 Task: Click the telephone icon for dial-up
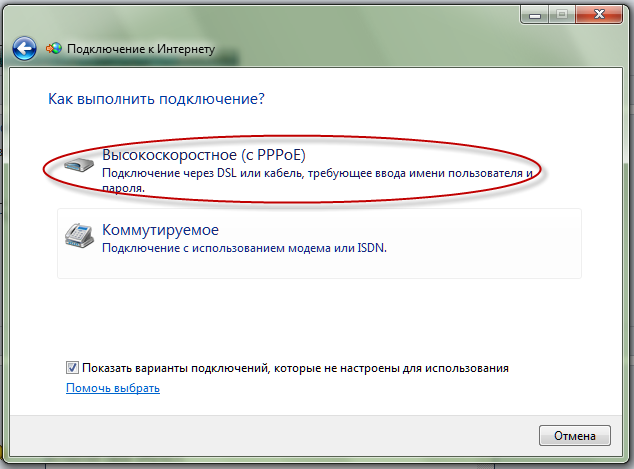tap(79, 235)
